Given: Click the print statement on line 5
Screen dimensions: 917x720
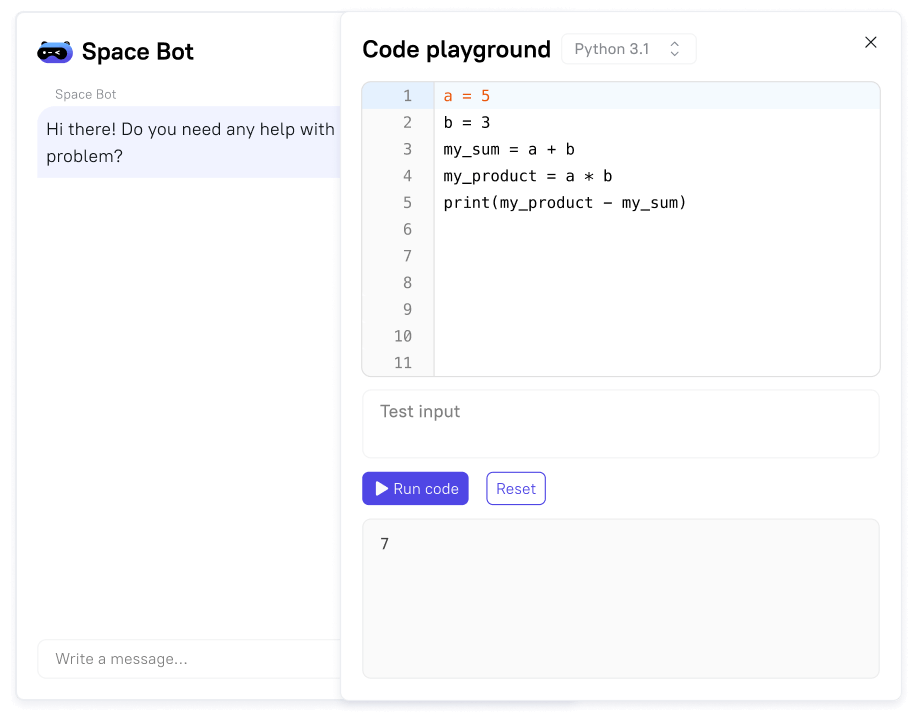Looking at the screenshot, I should (x=565, y=203).
